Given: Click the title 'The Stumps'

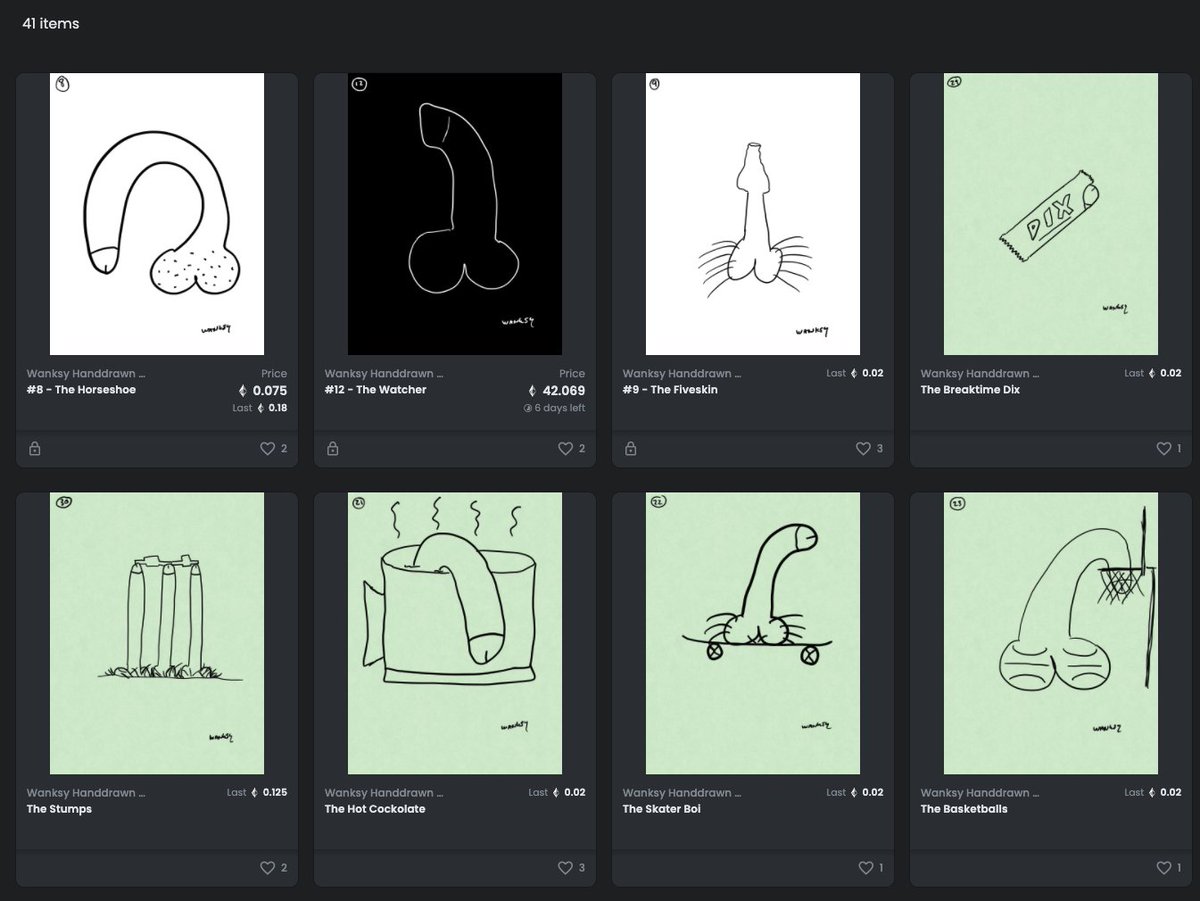Looking at the screenshot, I should tap(59, 809).
